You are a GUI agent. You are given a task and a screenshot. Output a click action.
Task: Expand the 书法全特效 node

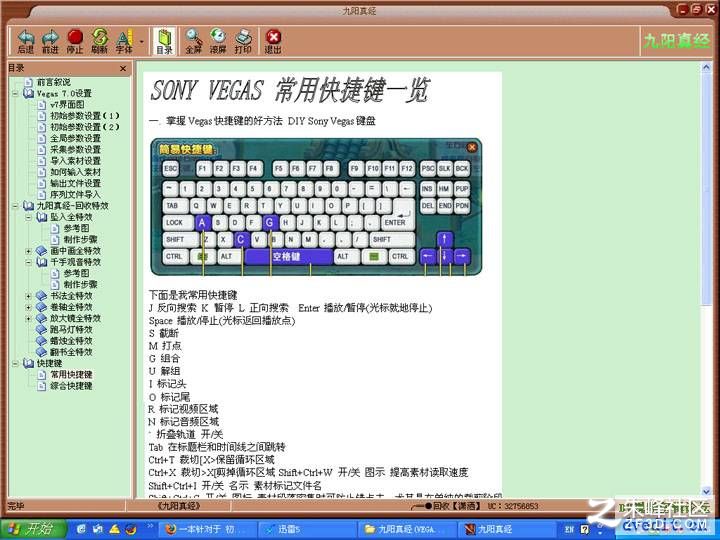pyautogui.click(x=28, y=296)
